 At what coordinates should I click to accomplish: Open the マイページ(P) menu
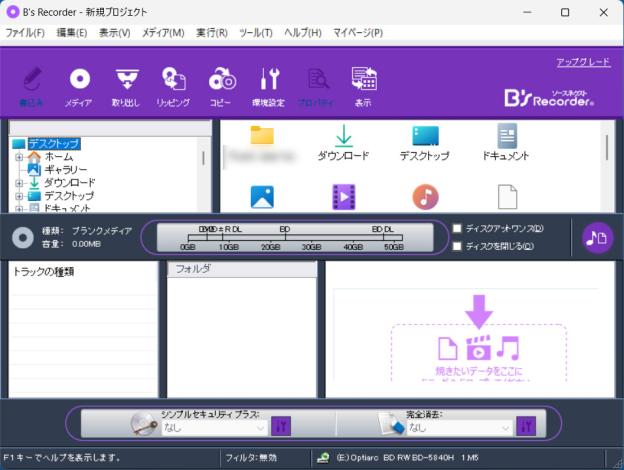(x=358, y=33)
